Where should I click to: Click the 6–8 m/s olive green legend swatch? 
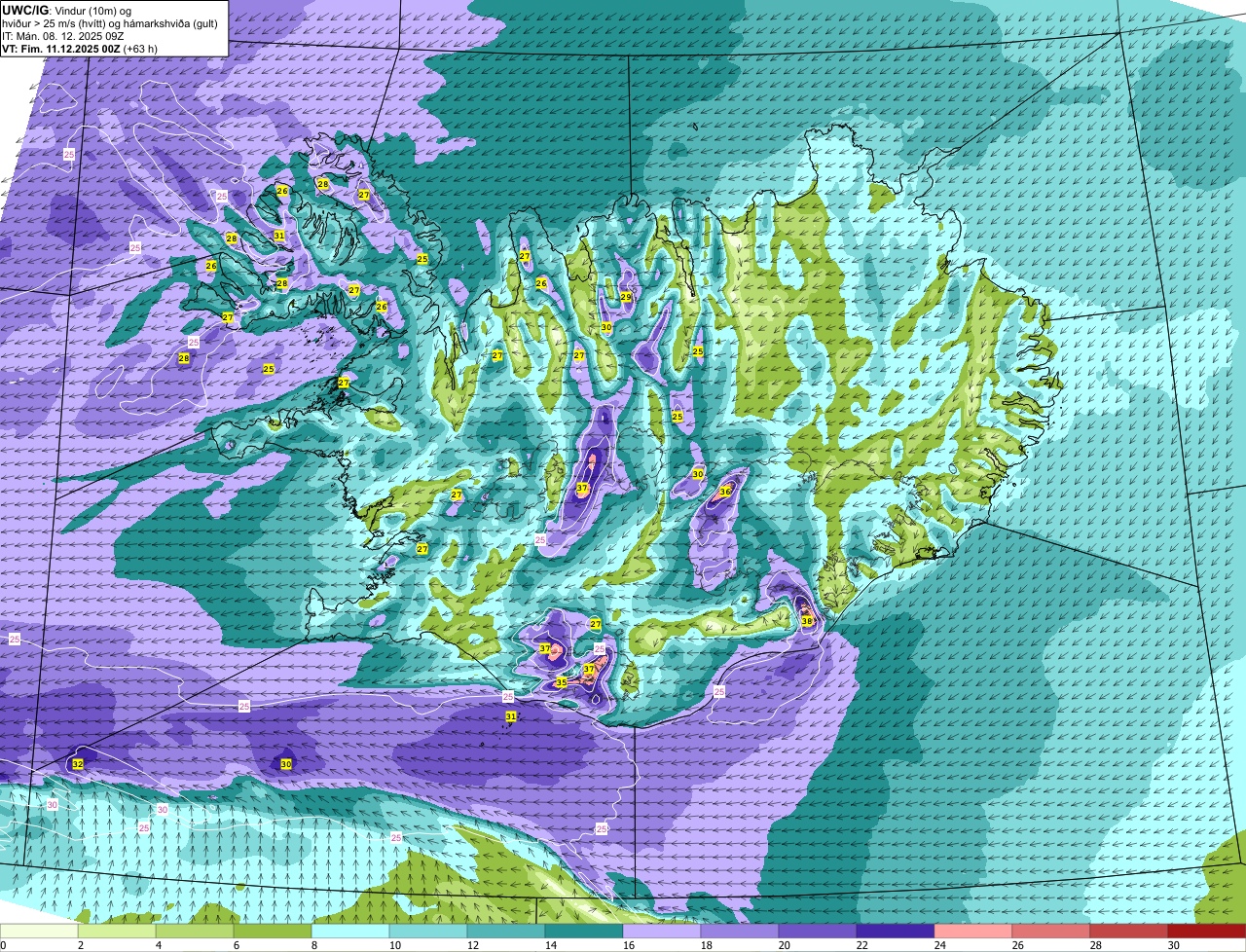click(x=273, y=932)
